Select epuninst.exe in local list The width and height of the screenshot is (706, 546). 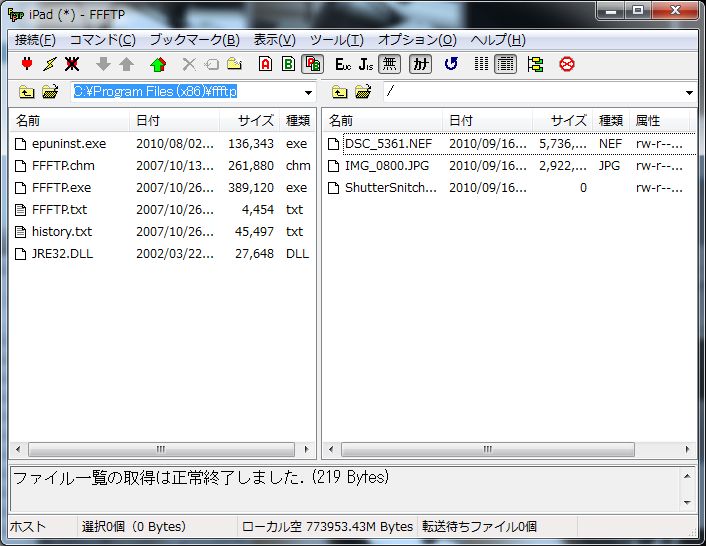click(x=69, y=144)
